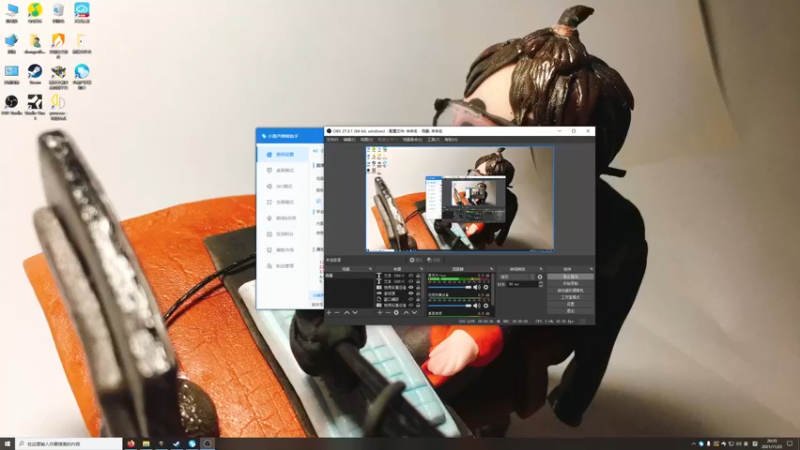Remove the selected source with the minus icon
800x450 pixels.
tap(388, 312)
